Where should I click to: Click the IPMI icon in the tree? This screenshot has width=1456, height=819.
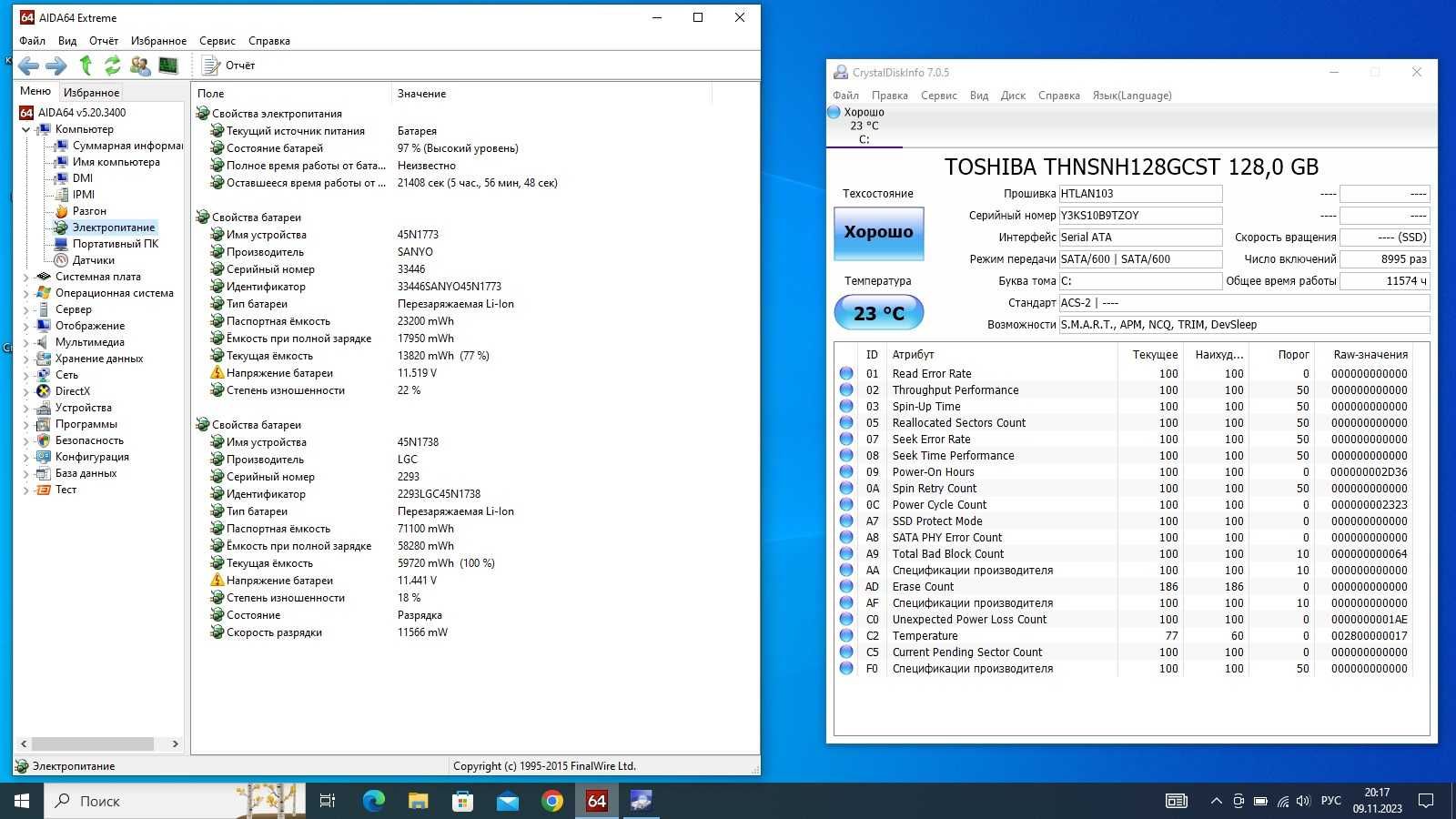click(61, 195)
